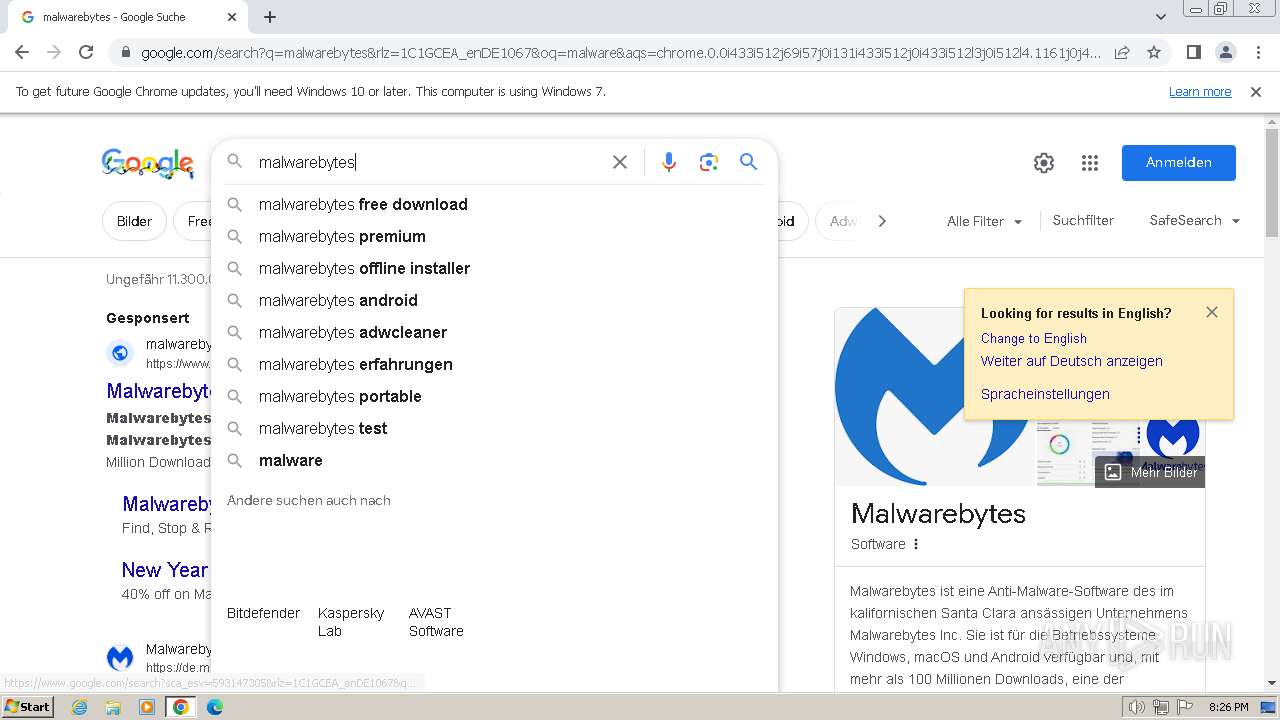Open Chrome icon in taskbar
The width and height of the screenshot is (1280, 720).
pyautogui.click(x=181, y=707)
